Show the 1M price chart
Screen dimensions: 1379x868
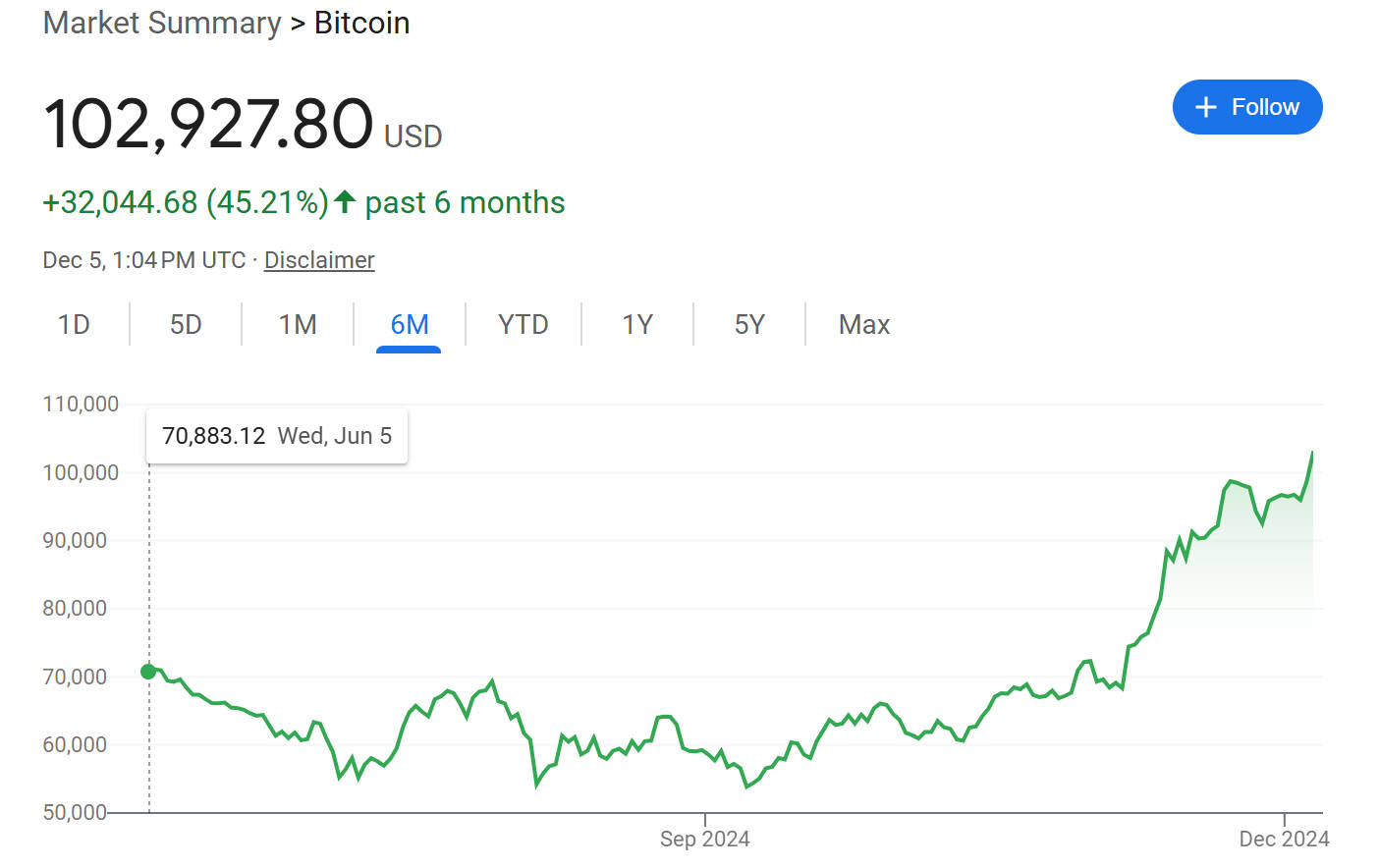click(298, 325)
